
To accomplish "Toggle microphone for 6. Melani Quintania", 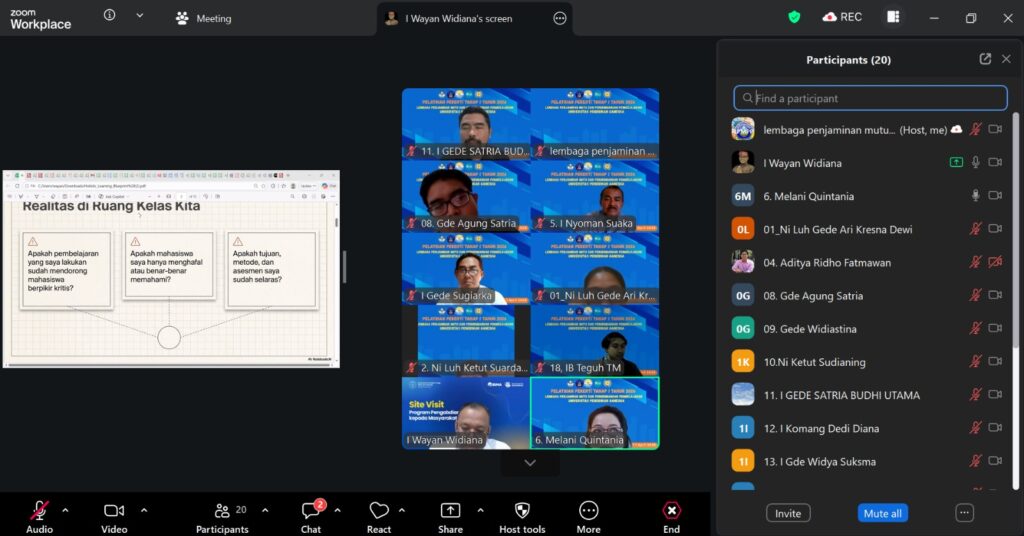I will [x=976, y=196].
